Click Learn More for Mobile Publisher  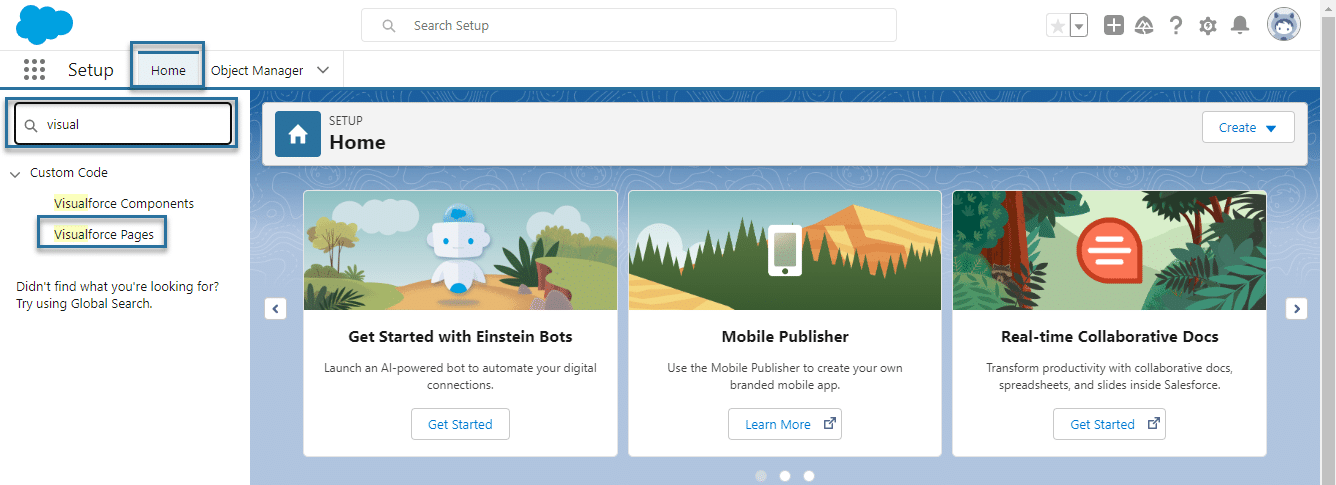tap(785, 424)
